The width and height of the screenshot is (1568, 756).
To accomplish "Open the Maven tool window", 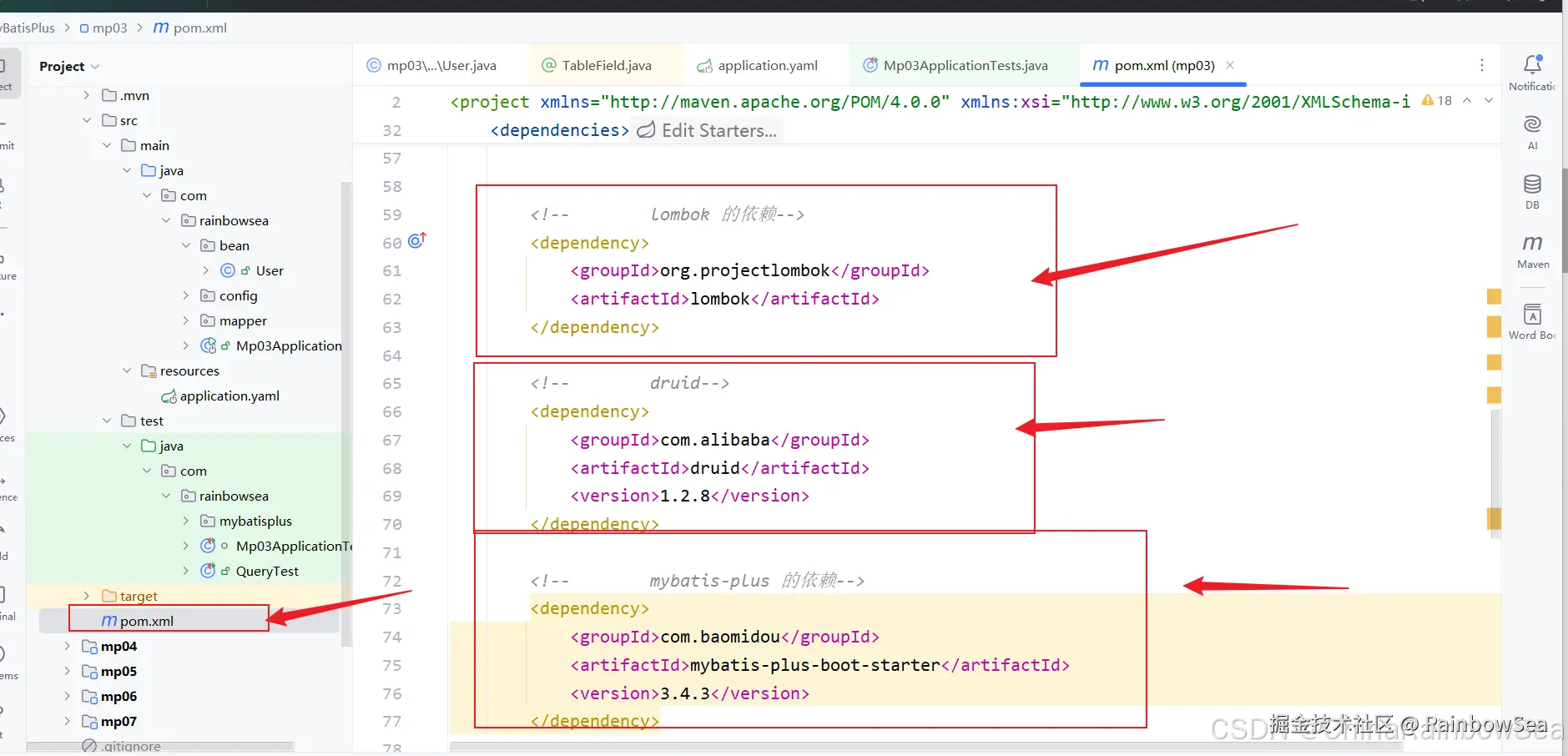I will (1533, 251).
